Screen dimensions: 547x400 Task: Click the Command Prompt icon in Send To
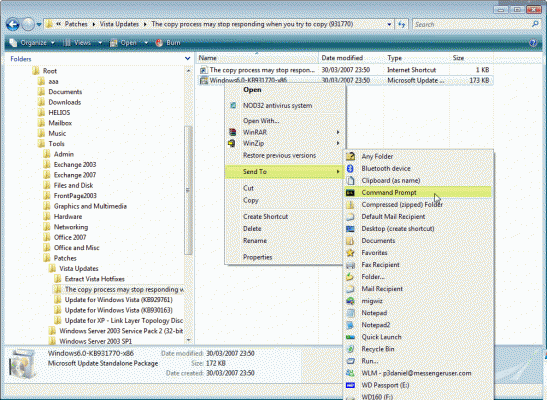click(x=350, y=193)
